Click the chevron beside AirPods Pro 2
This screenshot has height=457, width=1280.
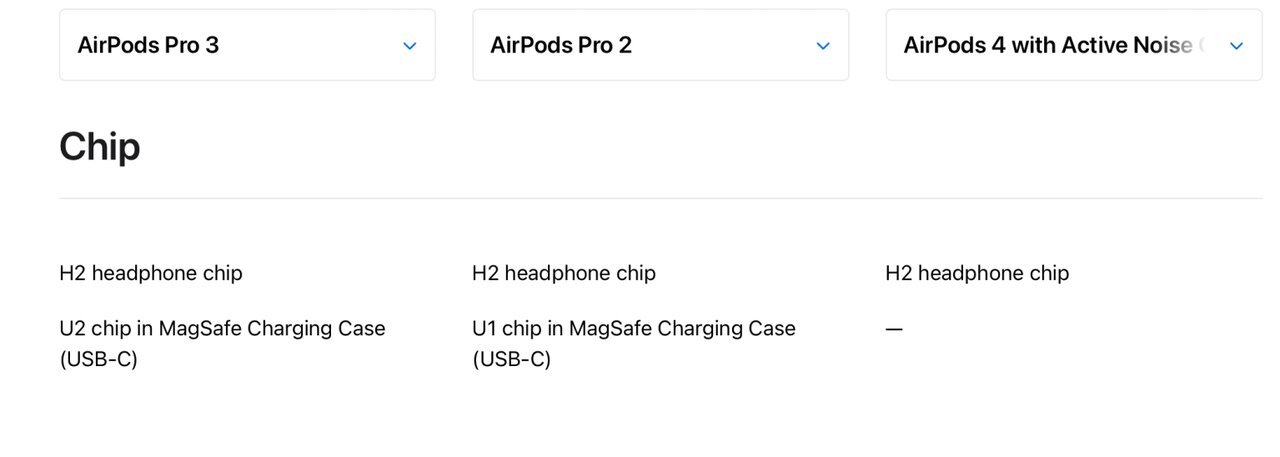pos(823,46)
